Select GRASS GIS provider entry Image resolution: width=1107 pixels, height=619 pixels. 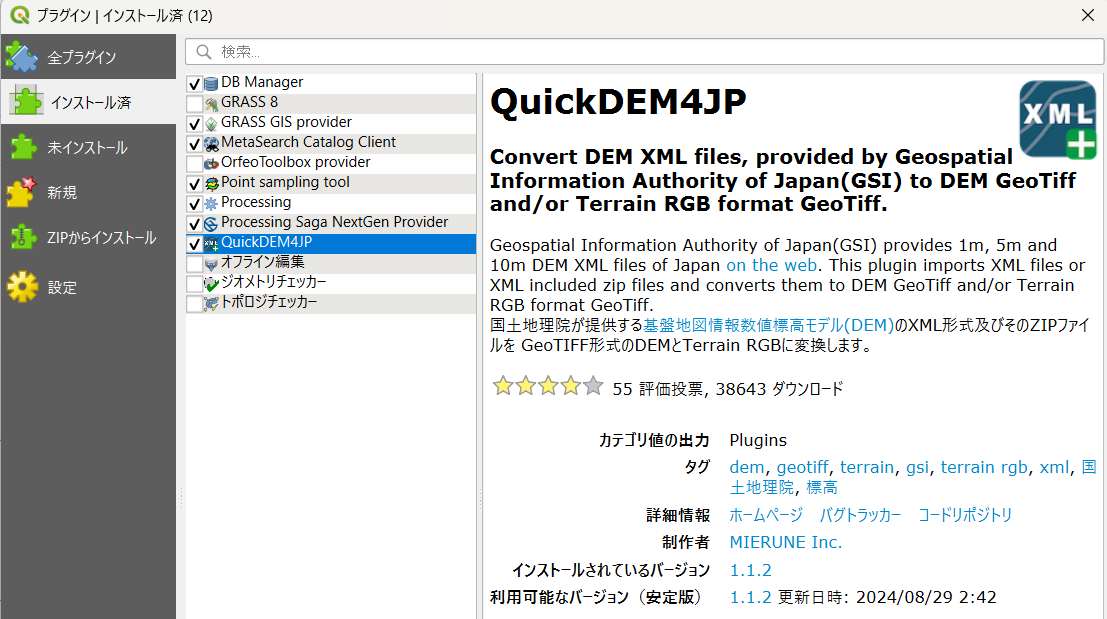[286, 121]
